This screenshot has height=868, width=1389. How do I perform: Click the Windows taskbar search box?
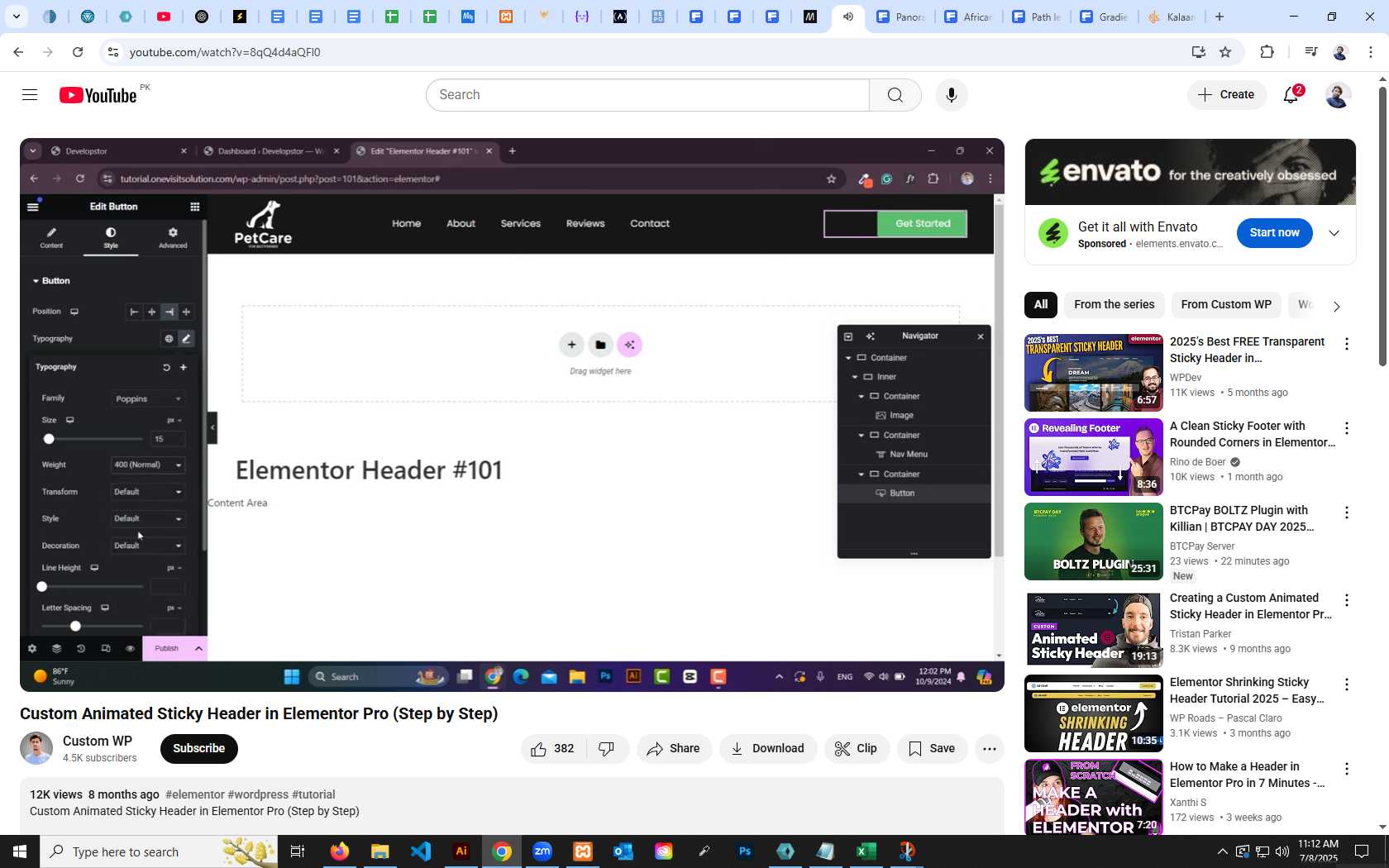coord(159,851)
